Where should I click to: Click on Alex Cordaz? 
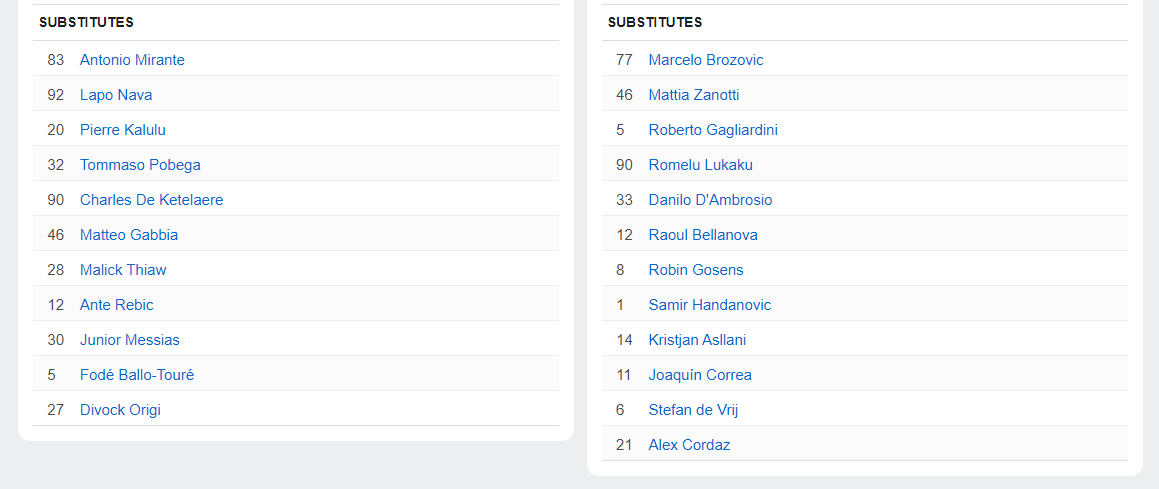coord(689,445)
